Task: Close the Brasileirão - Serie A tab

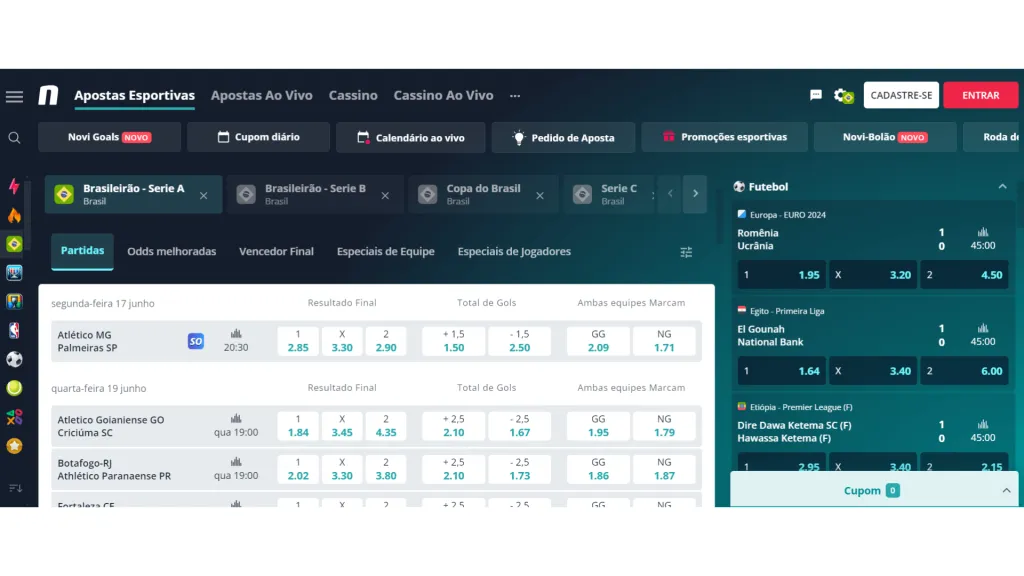Action: tap(204, 195)
